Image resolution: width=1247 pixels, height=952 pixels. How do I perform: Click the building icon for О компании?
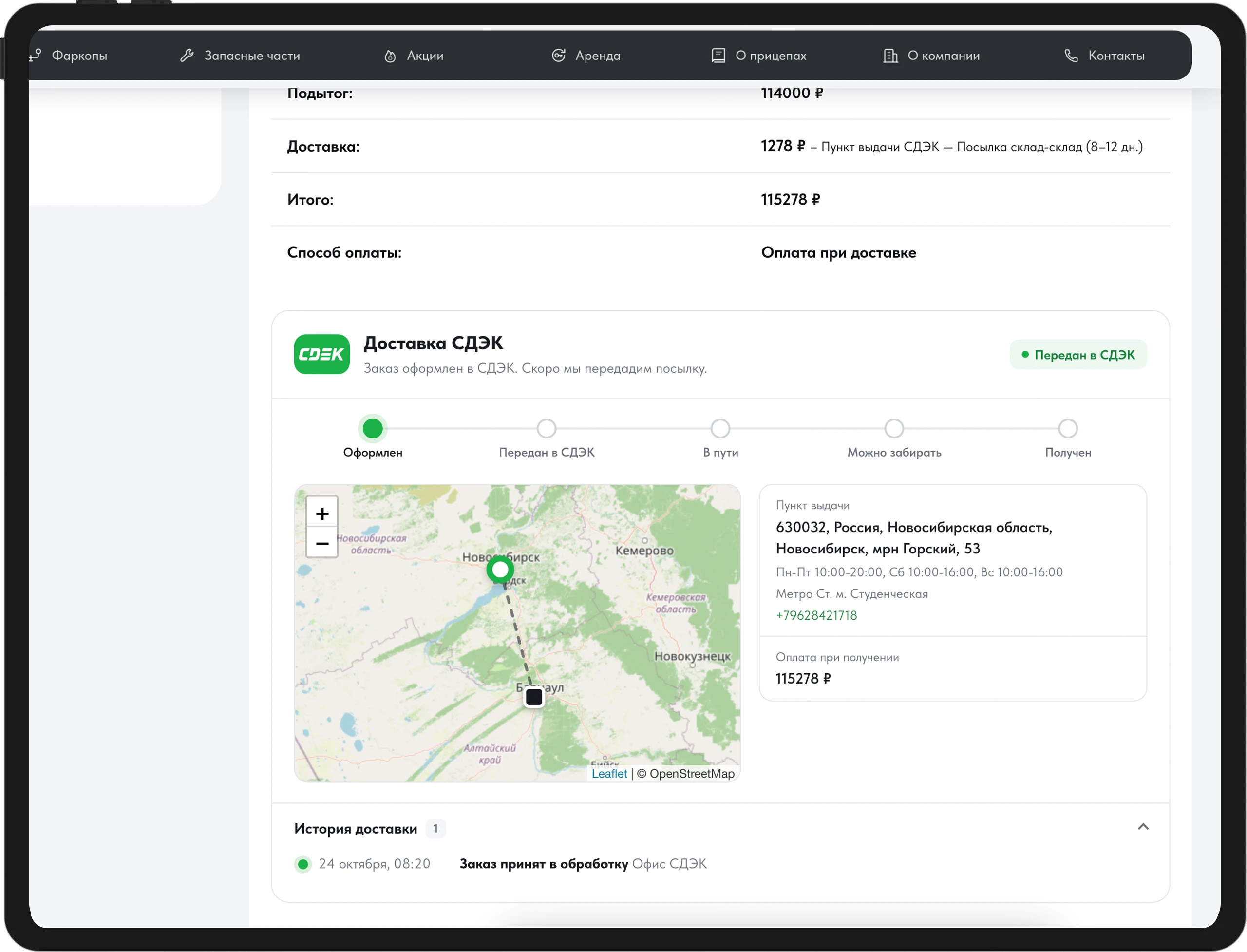click(x=890, y=56)
